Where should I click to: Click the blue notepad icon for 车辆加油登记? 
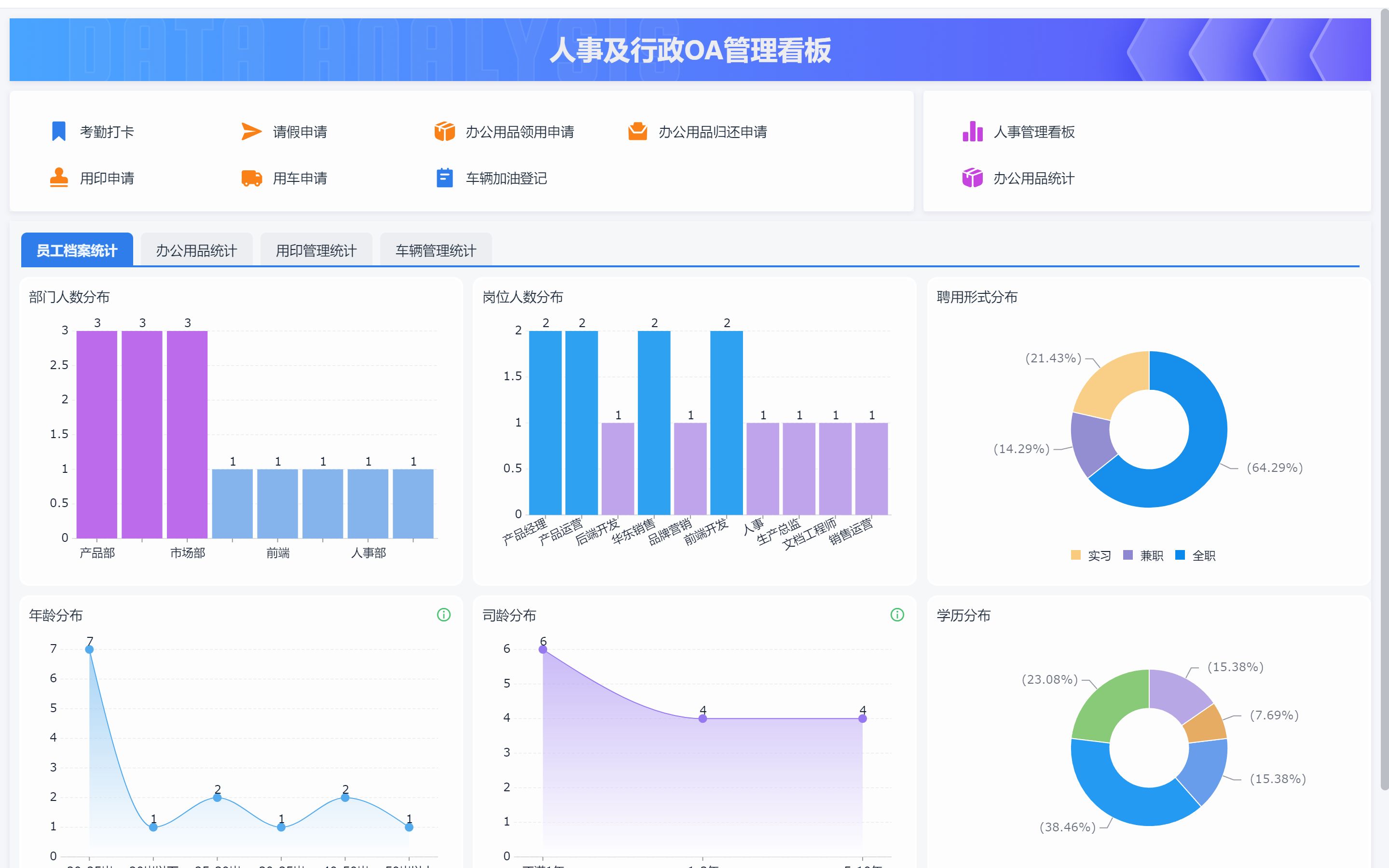444,178
